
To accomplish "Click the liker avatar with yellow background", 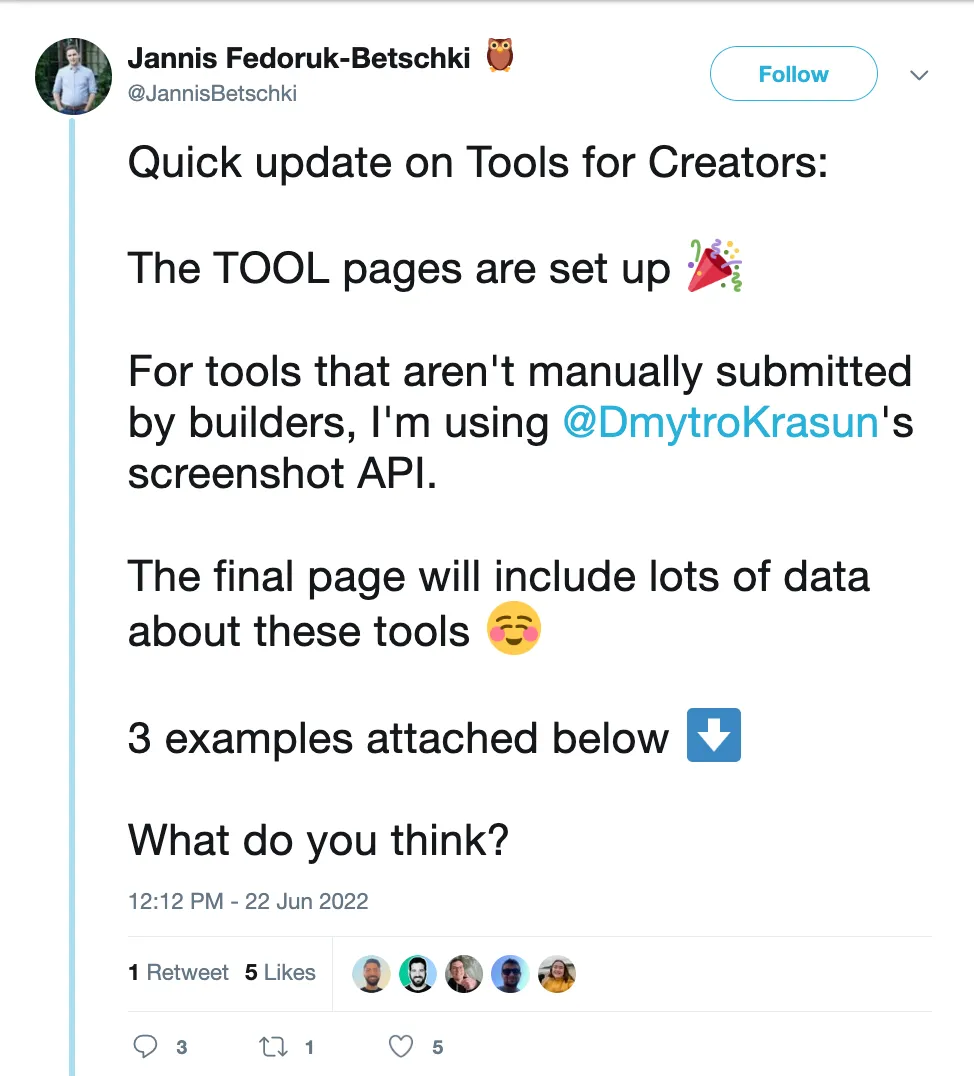I will [557, 973].
